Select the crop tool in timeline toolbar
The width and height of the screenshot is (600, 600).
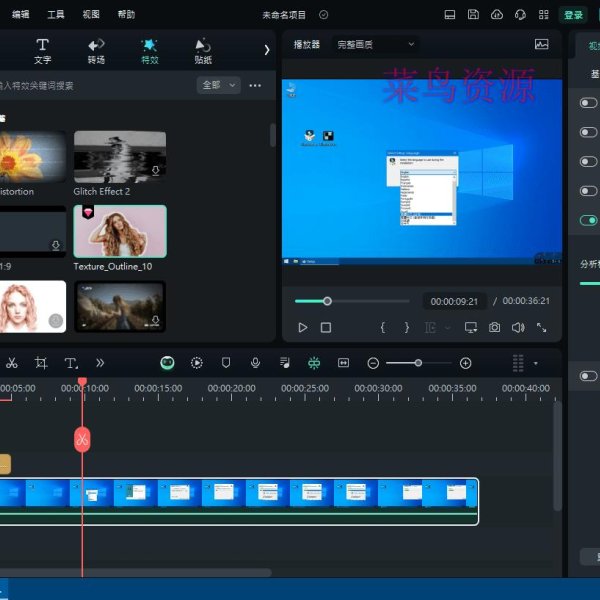(x=41, y=363)
